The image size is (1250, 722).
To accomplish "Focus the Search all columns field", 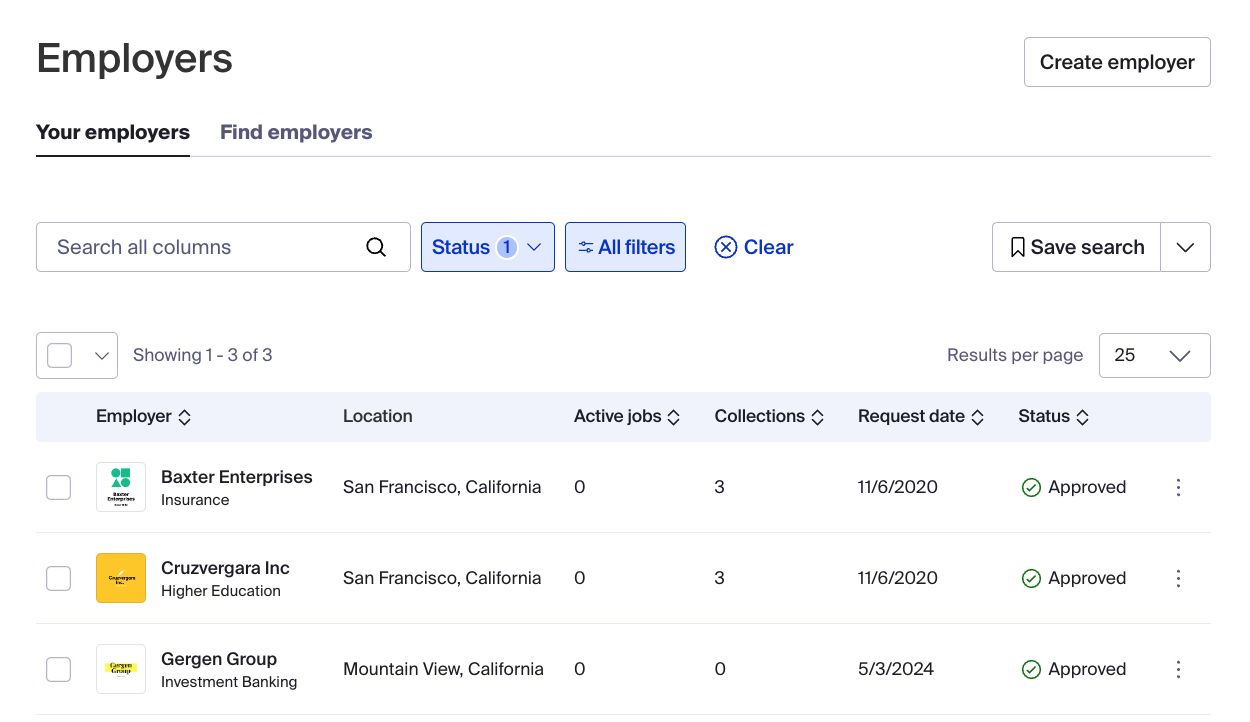I will [x=223, y=247].
